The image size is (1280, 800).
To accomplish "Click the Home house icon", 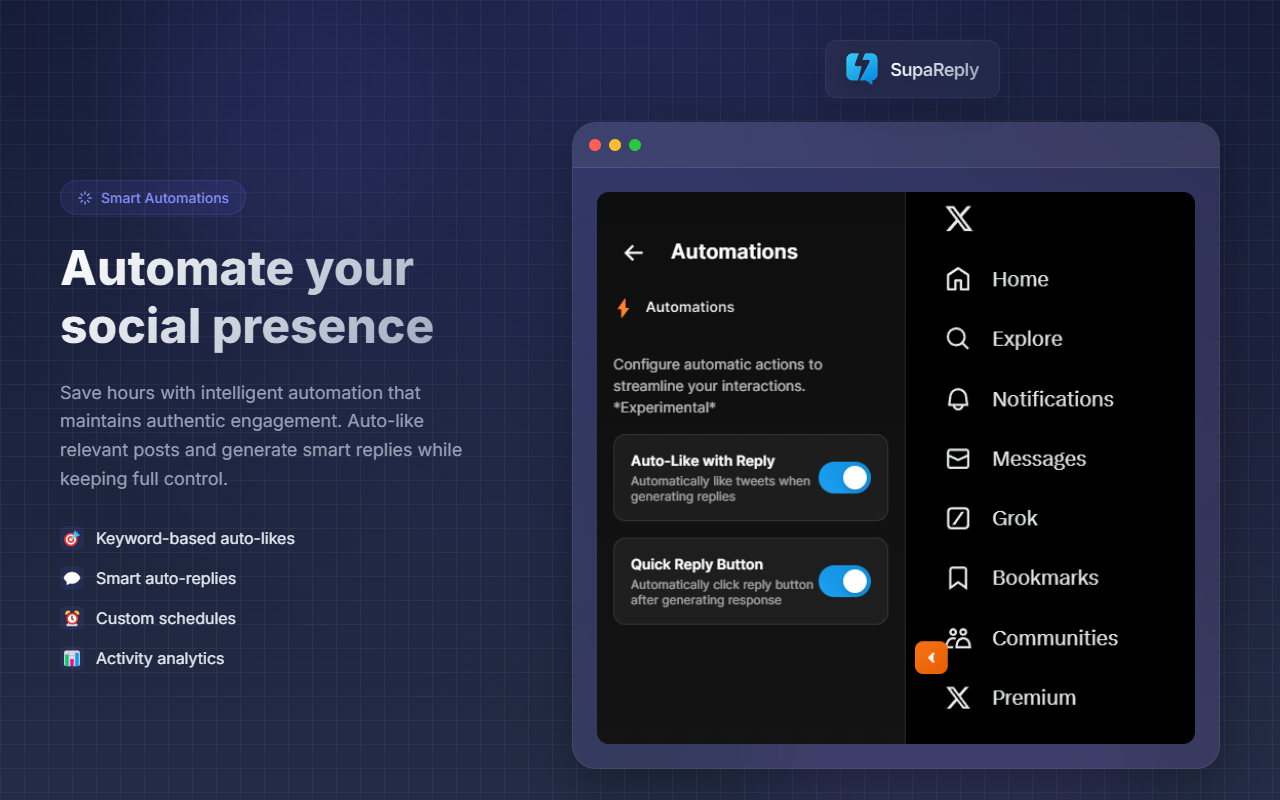I will tap(958, 279).
